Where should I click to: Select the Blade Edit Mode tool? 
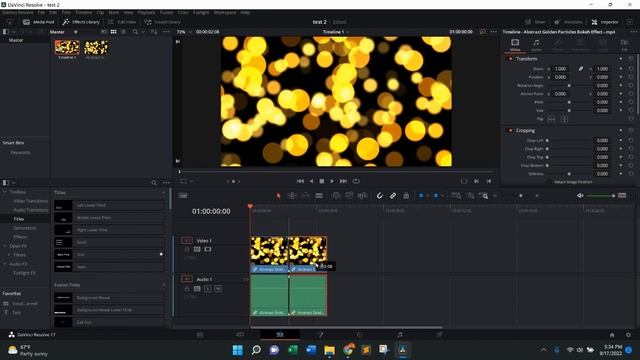click(x=319, y=196)
